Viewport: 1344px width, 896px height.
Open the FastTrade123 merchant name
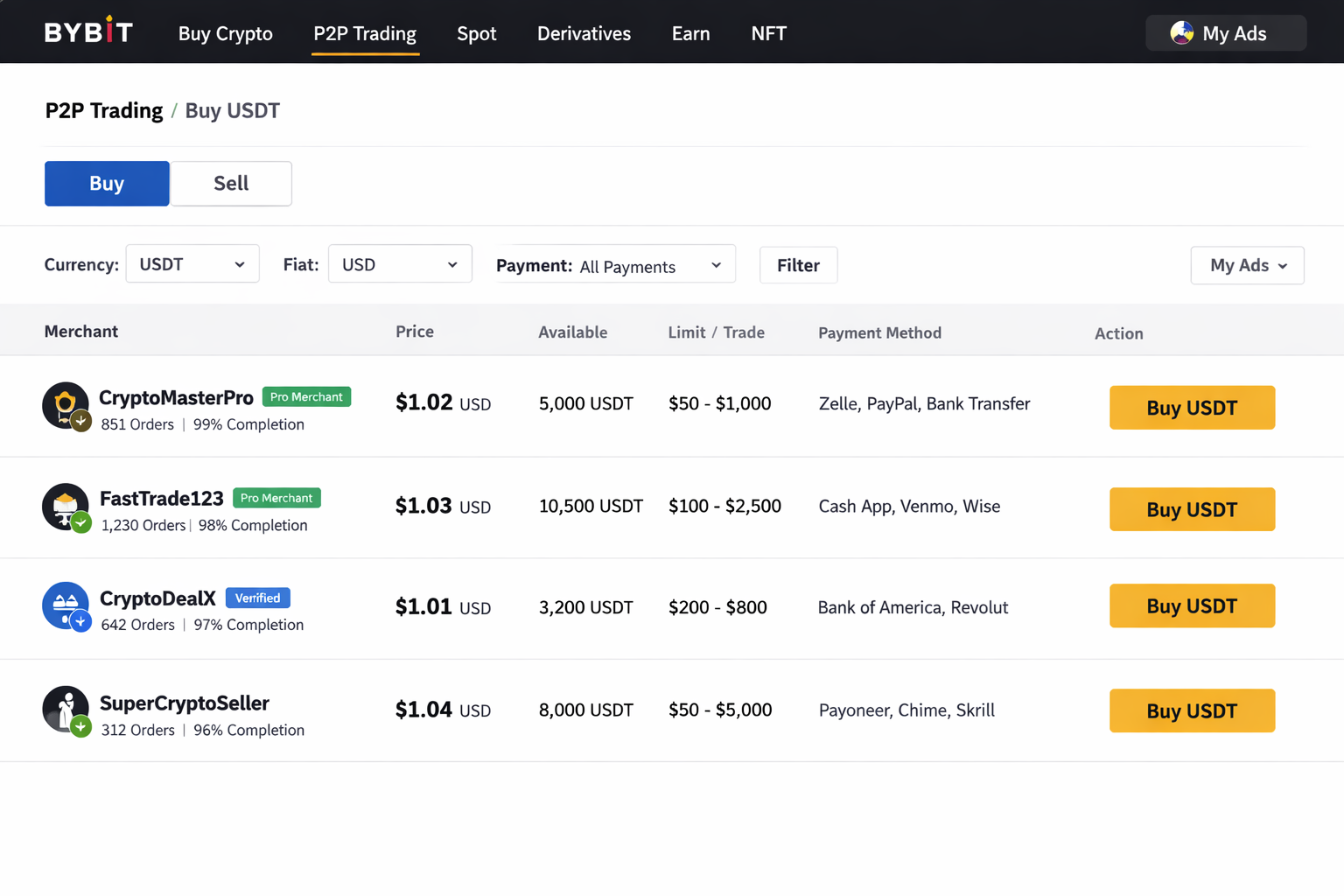[162, 499]
